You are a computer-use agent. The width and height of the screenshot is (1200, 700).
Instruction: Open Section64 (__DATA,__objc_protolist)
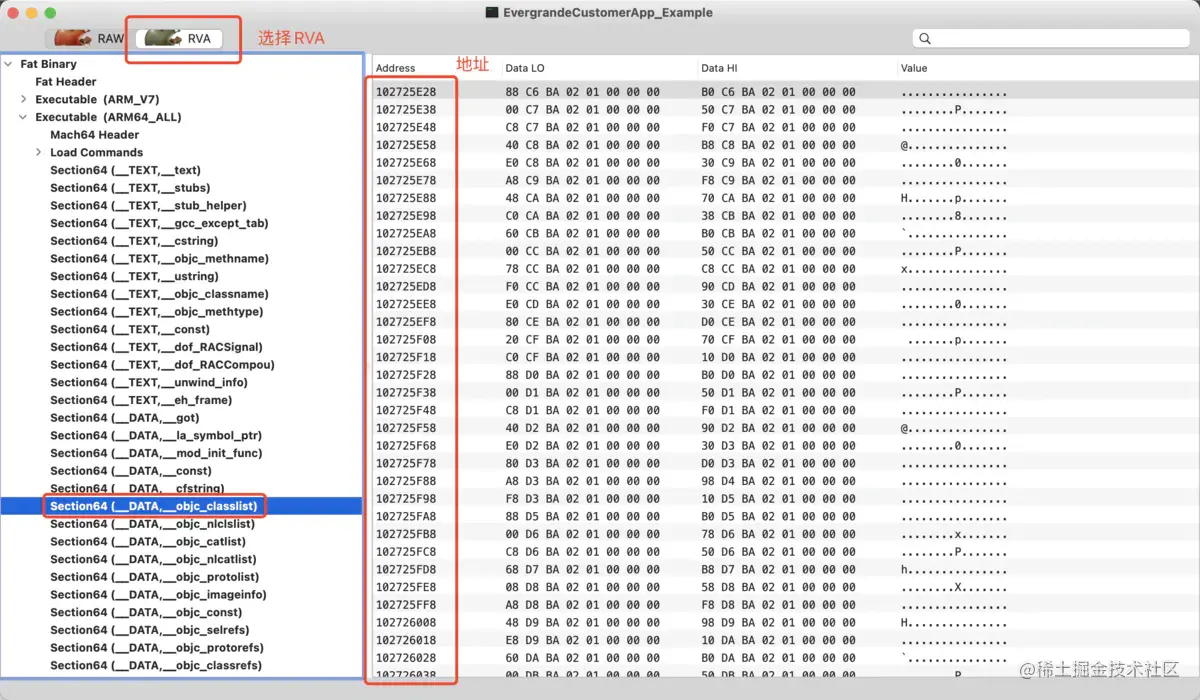point(155,577)
